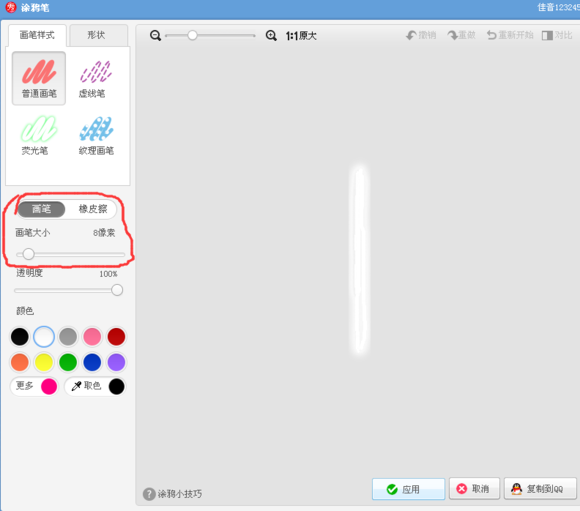Screen dimensions: 580x511
Task: Click the 复制到QQ button
Action: click(540, 489)
